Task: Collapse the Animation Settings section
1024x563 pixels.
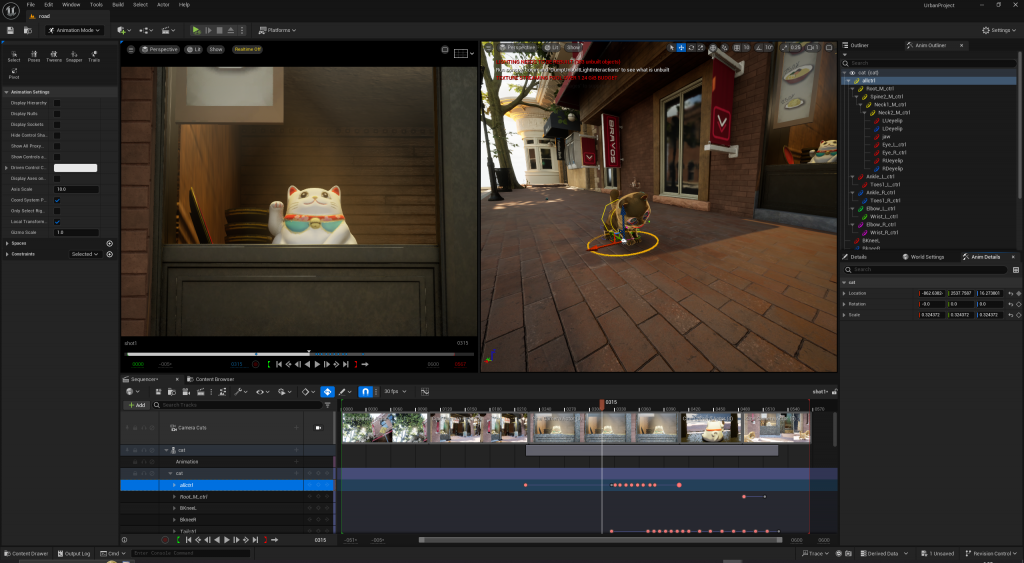Action: tap(7, 92)
